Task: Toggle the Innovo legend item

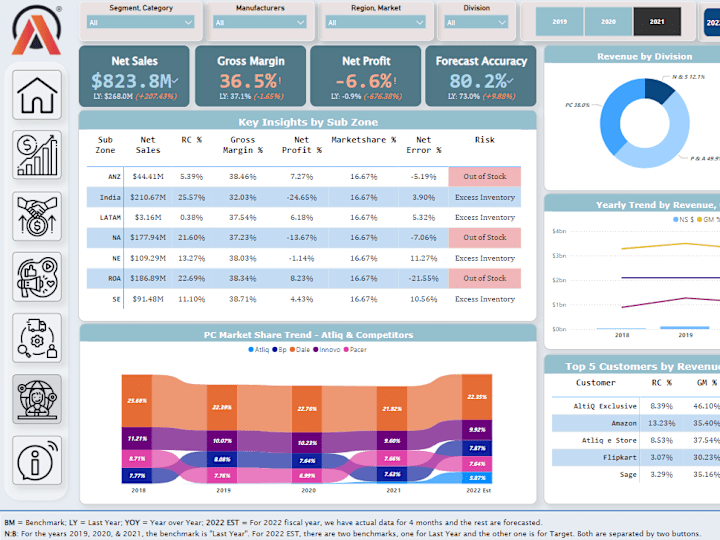Action: pos(326,349)
